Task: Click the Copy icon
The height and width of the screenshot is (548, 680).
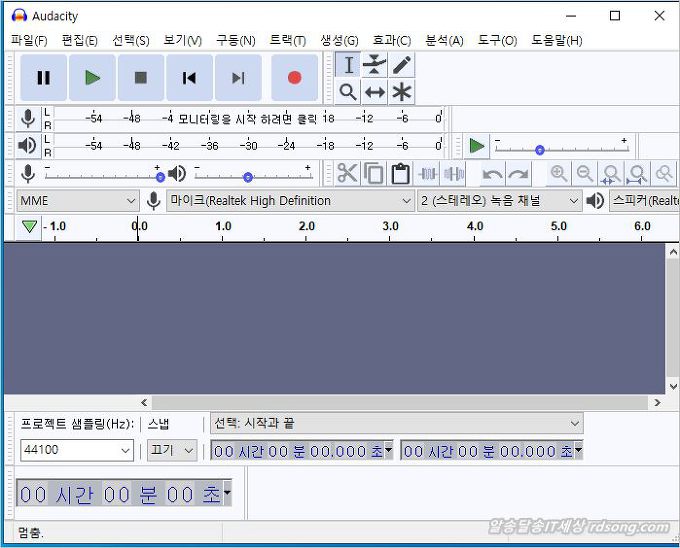Action: [374, 173]
